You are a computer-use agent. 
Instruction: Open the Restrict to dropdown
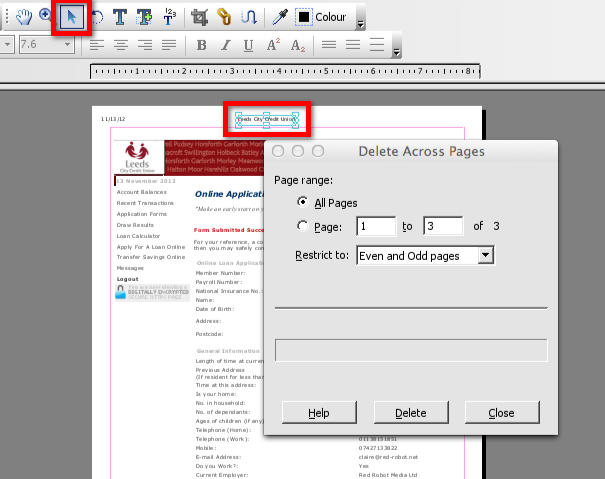425,256
